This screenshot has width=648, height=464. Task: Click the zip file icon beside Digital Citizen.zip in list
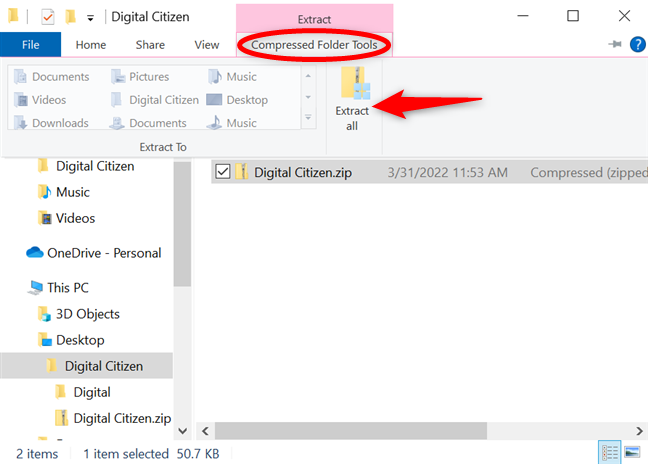242,171
